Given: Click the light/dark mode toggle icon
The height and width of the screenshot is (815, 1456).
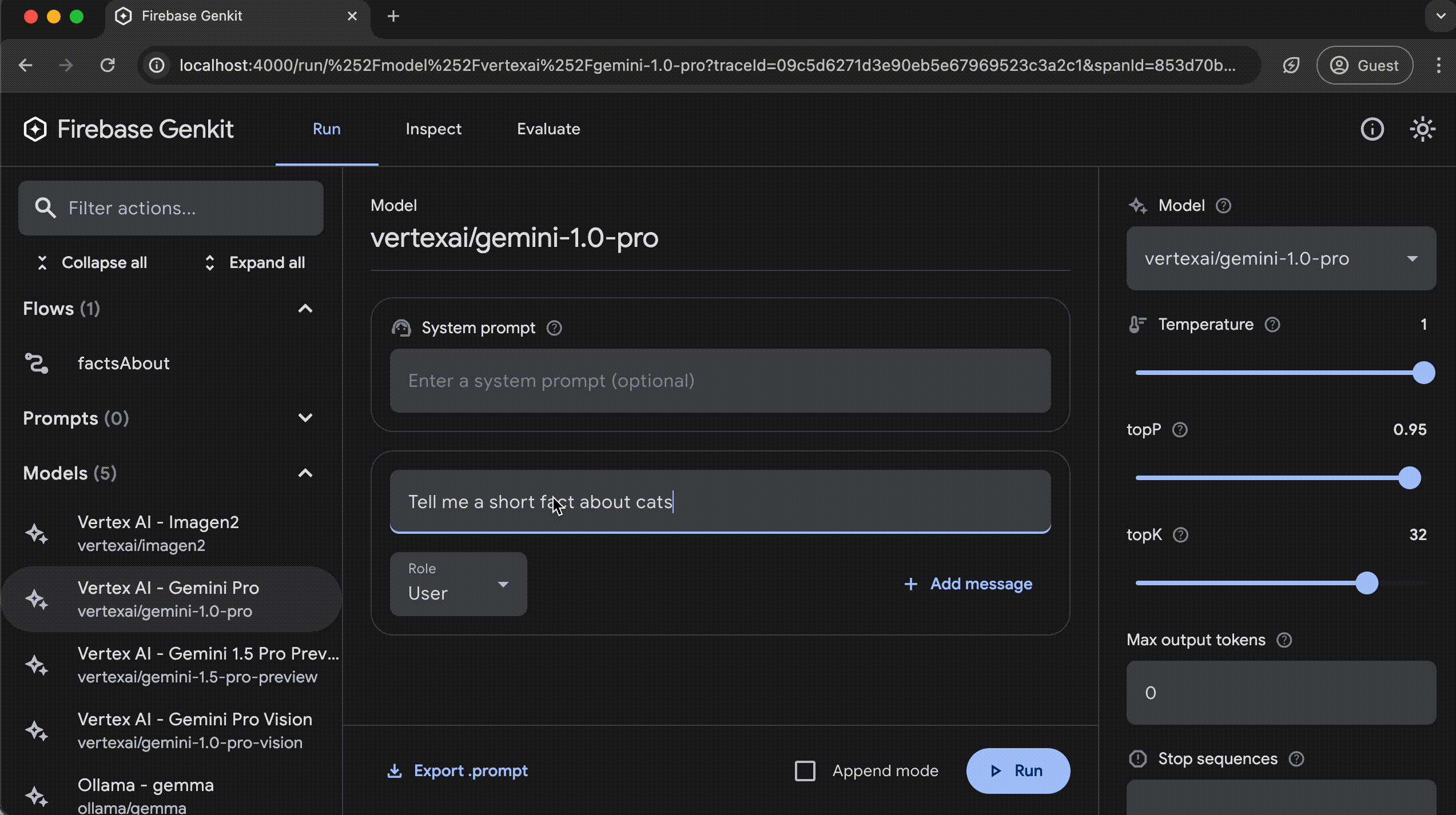Looking at the screenshot, I should (x=1422, y=128).
